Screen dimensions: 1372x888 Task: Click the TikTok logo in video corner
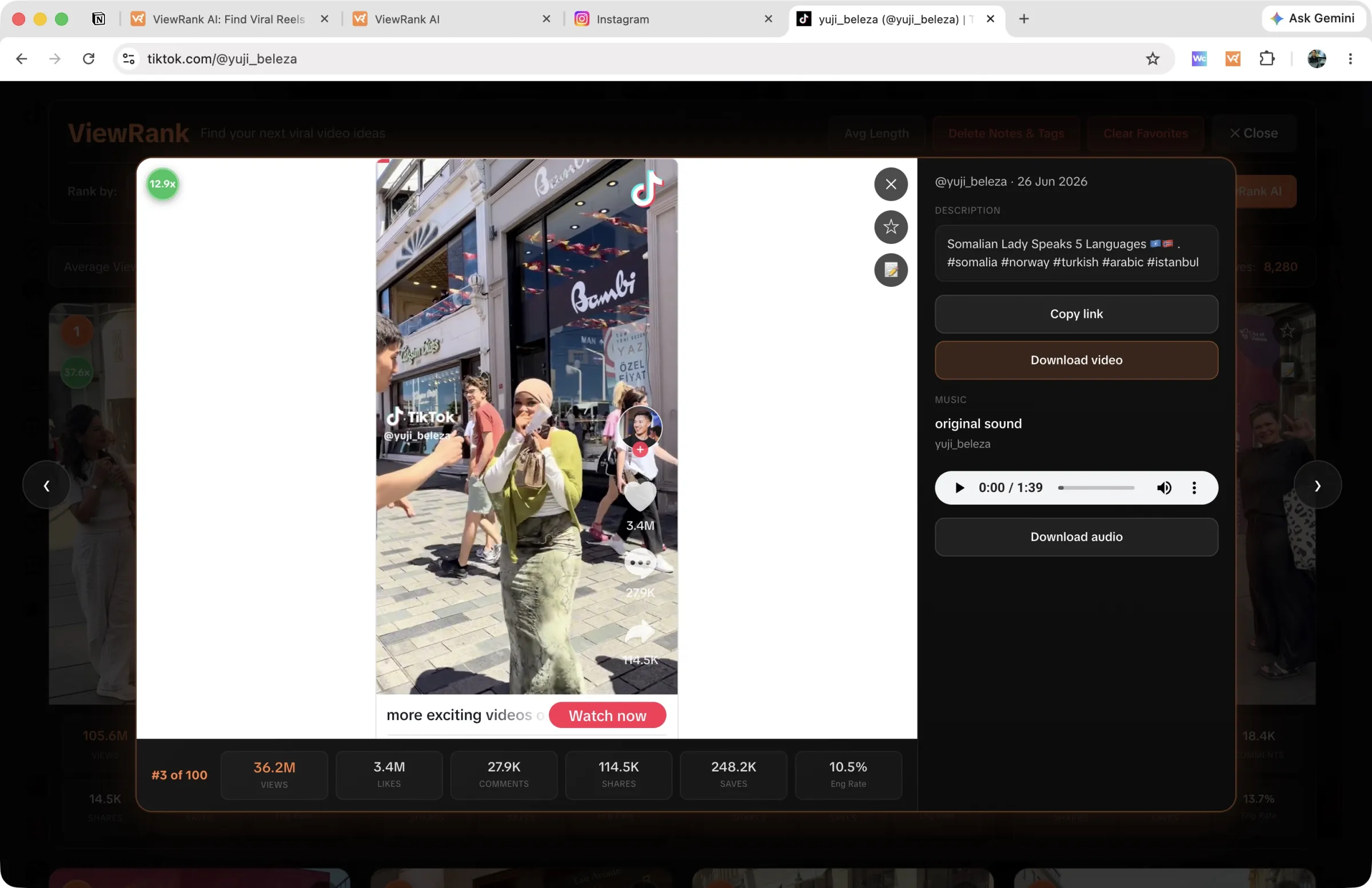647,189
